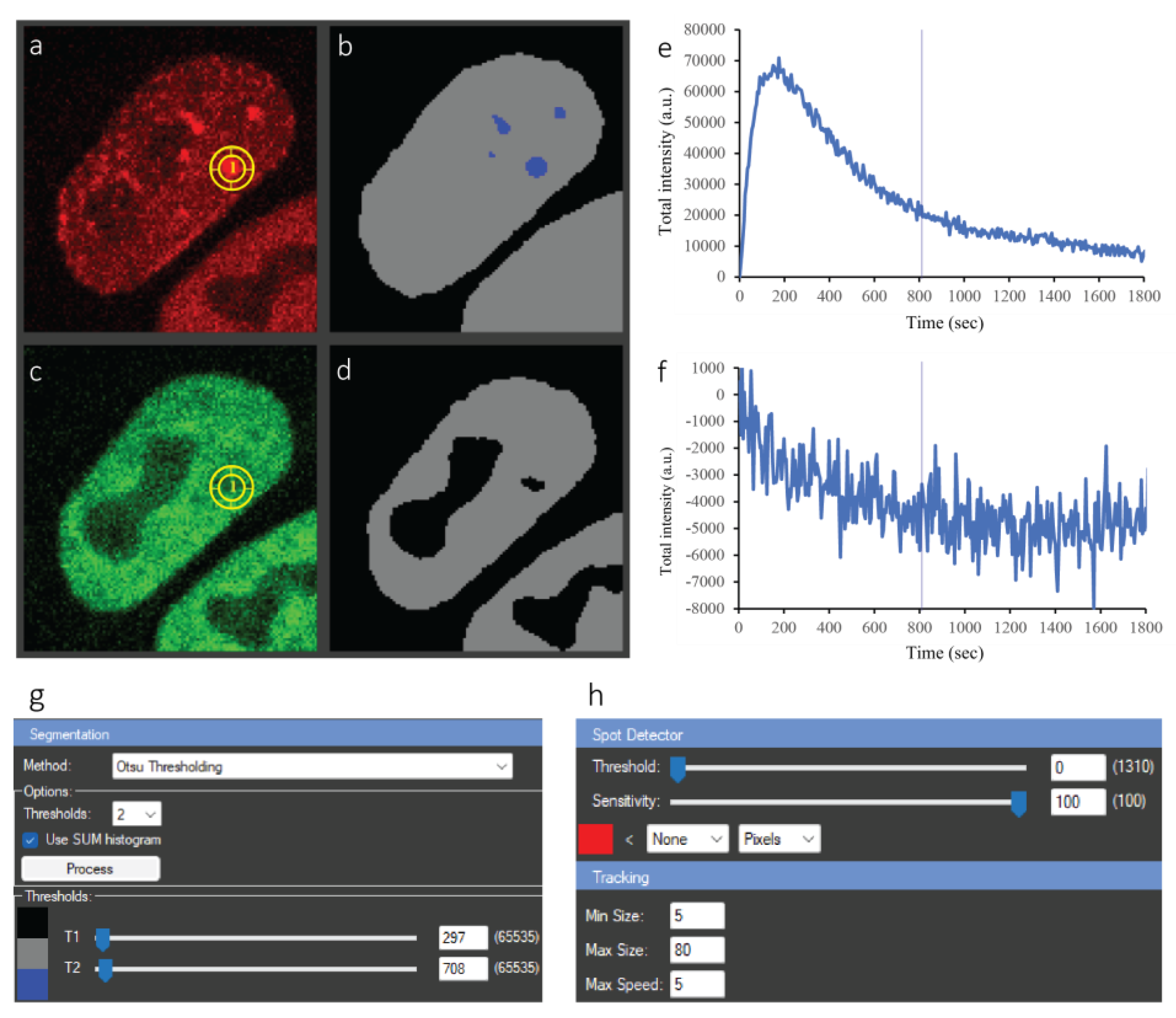Open the segmentation Method dropdown
This screenshot has width=1176, height=1018.
coord(312,766)
